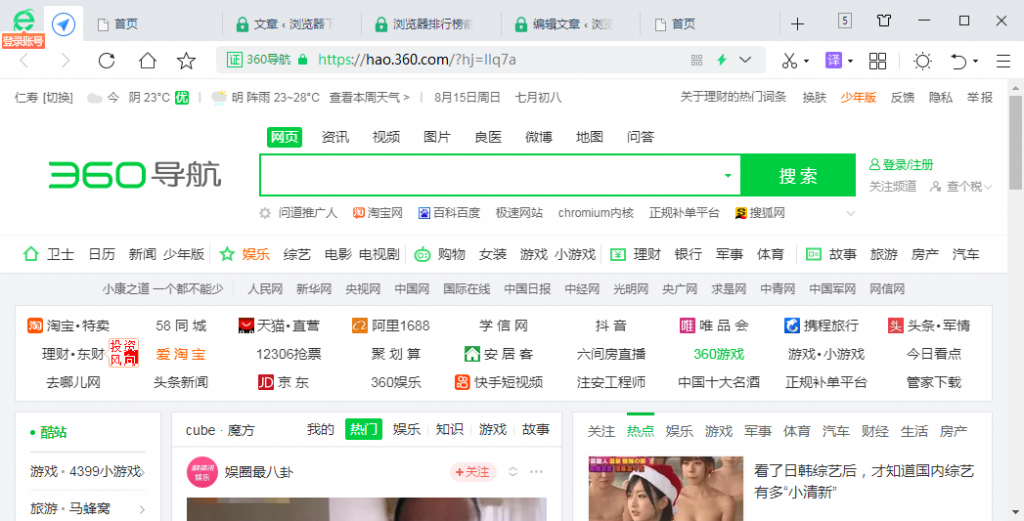Click the 唯品会 pink icon
The height and width of the screenshot is (521, 1024).
tap(687, 325)
